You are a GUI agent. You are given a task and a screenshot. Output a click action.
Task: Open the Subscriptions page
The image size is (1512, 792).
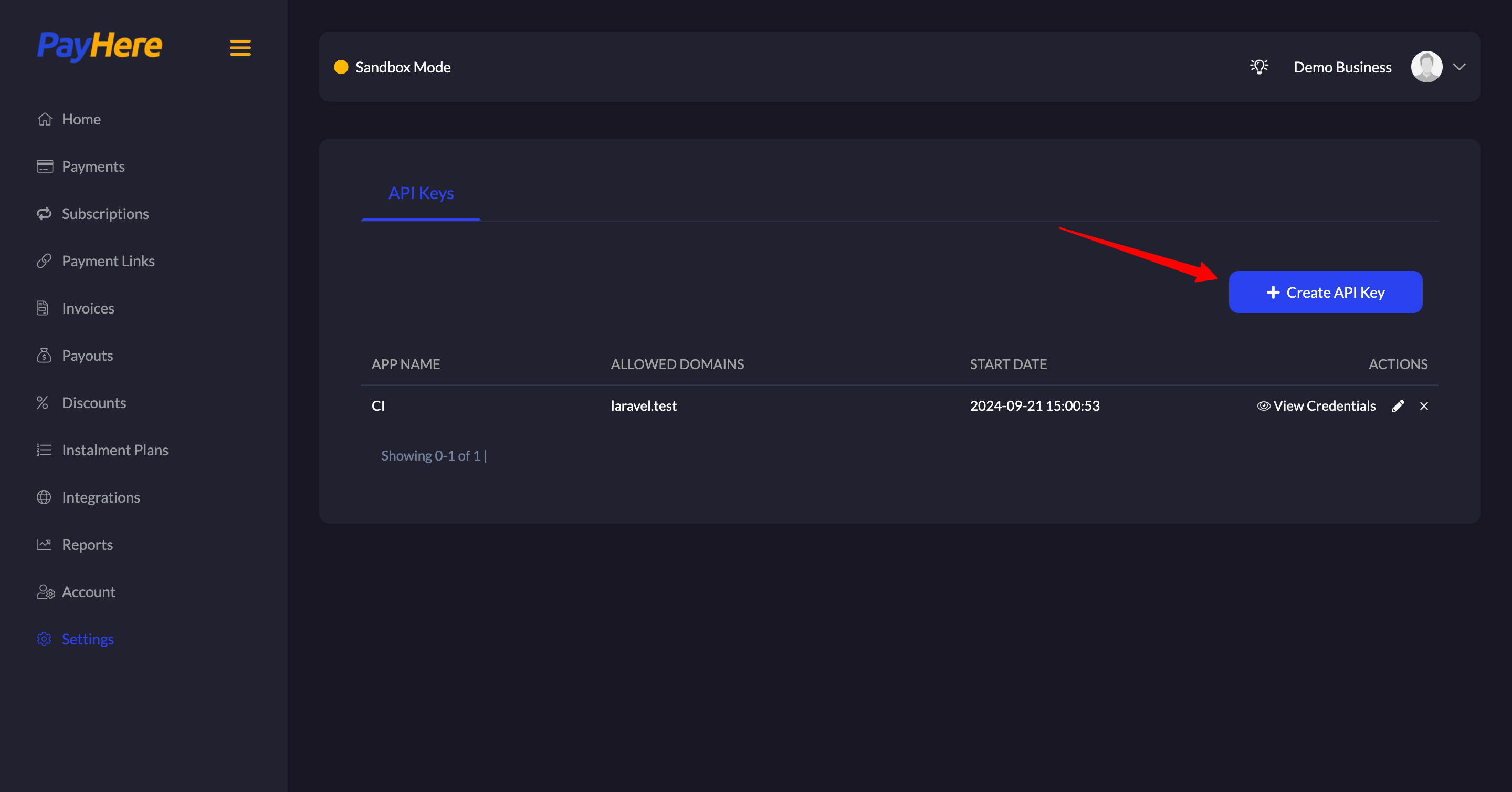[105, 214]
